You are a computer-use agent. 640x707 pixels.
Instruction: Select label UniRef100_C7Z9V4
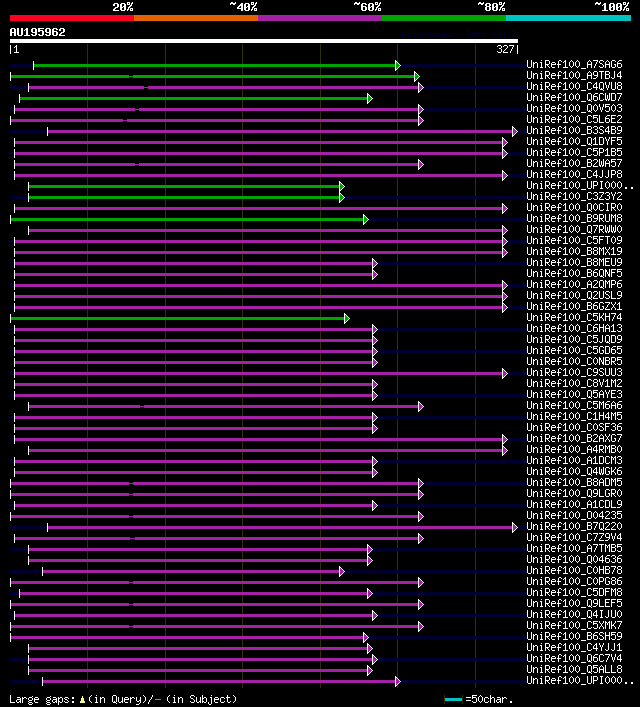tap(574, 537)
